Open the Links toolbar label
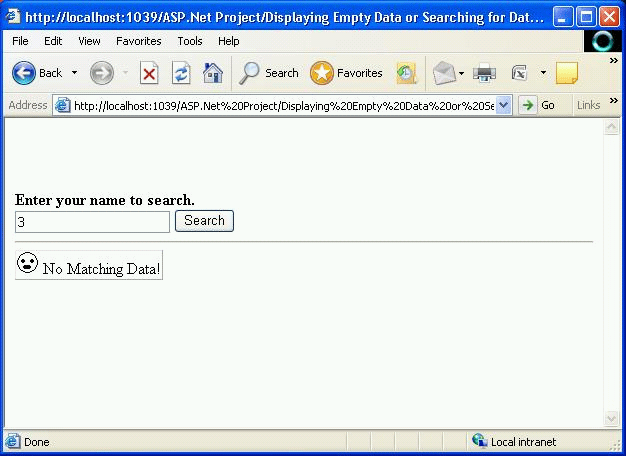Image resolution: width=626 pixels, height=456 pixels. click(588, 105)
